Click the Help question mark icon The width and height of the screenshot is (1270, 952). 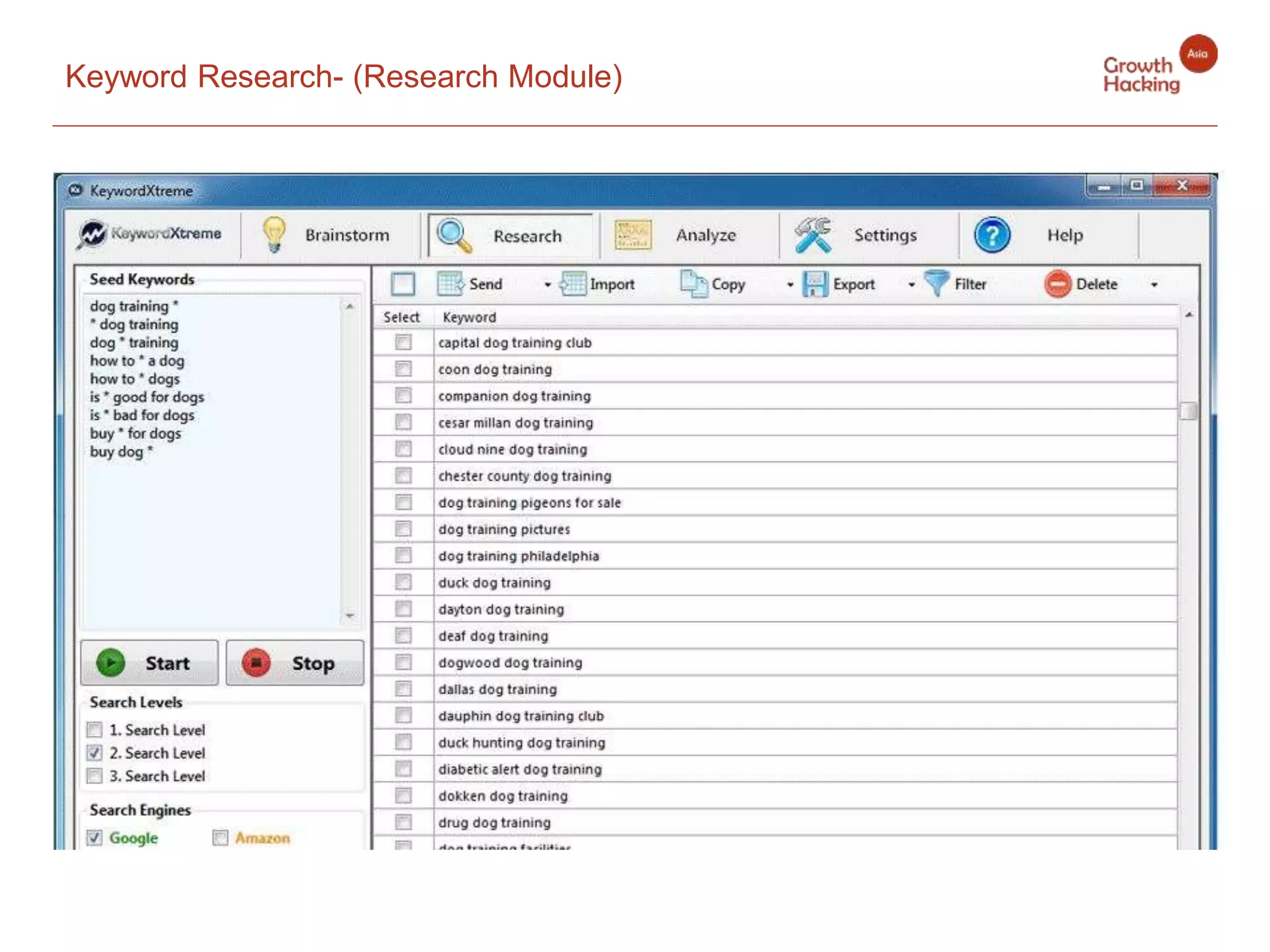coord(992,236)
